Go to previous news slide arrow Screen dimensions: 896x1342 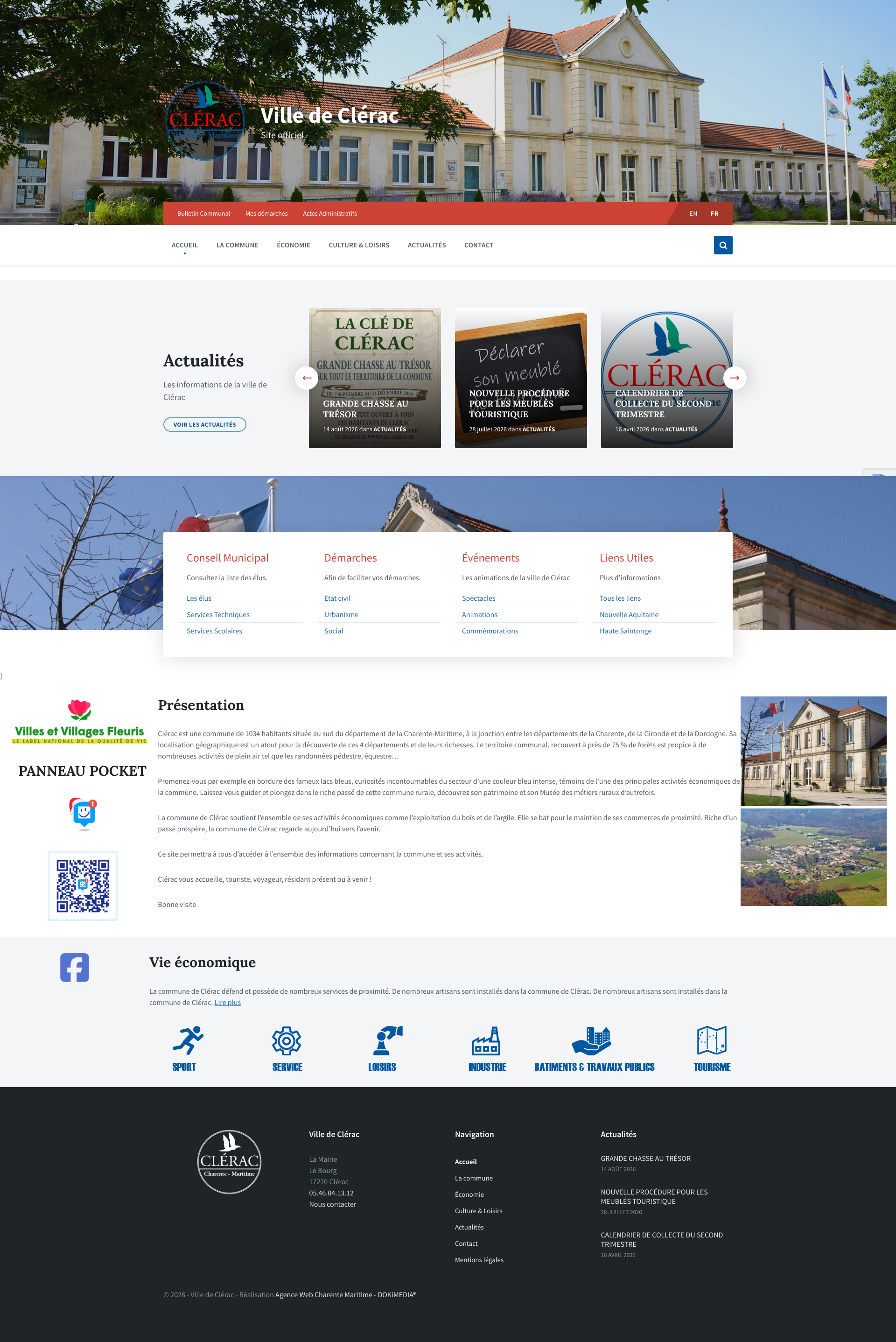pos(306,378)
